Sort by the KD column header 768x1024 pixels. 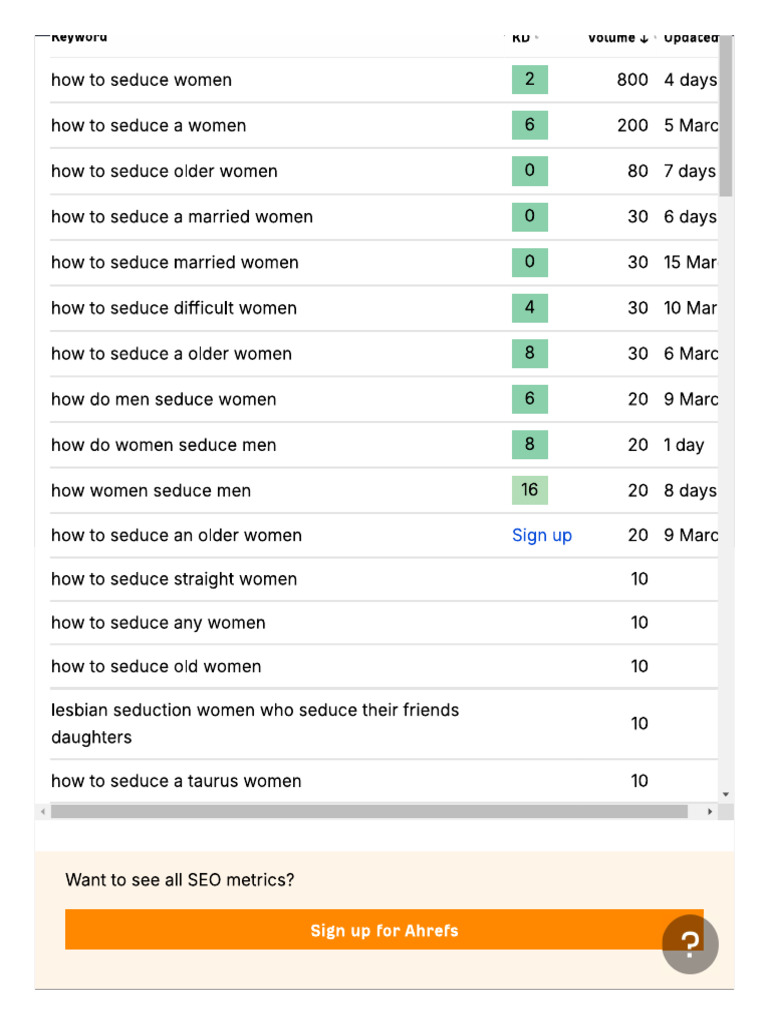click(523, 38)
